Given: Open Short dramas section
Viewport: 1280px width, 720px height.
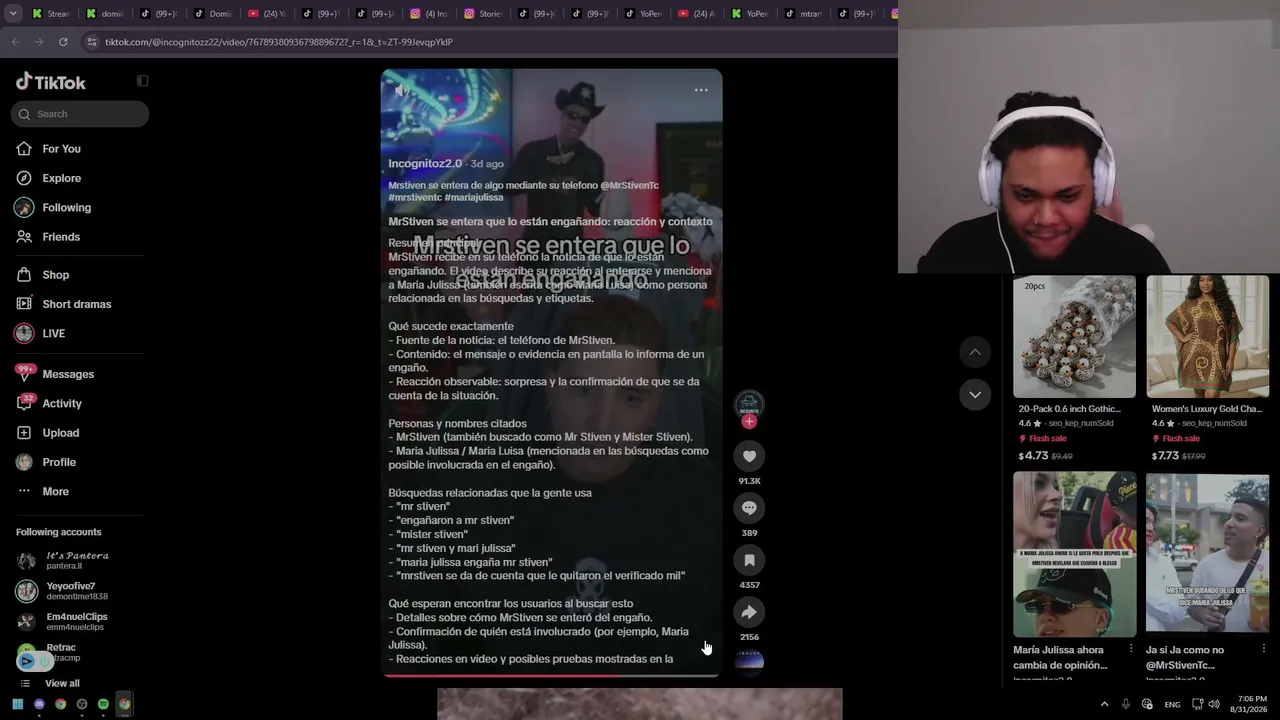Looking at the screenshot, I should point(76,304).
